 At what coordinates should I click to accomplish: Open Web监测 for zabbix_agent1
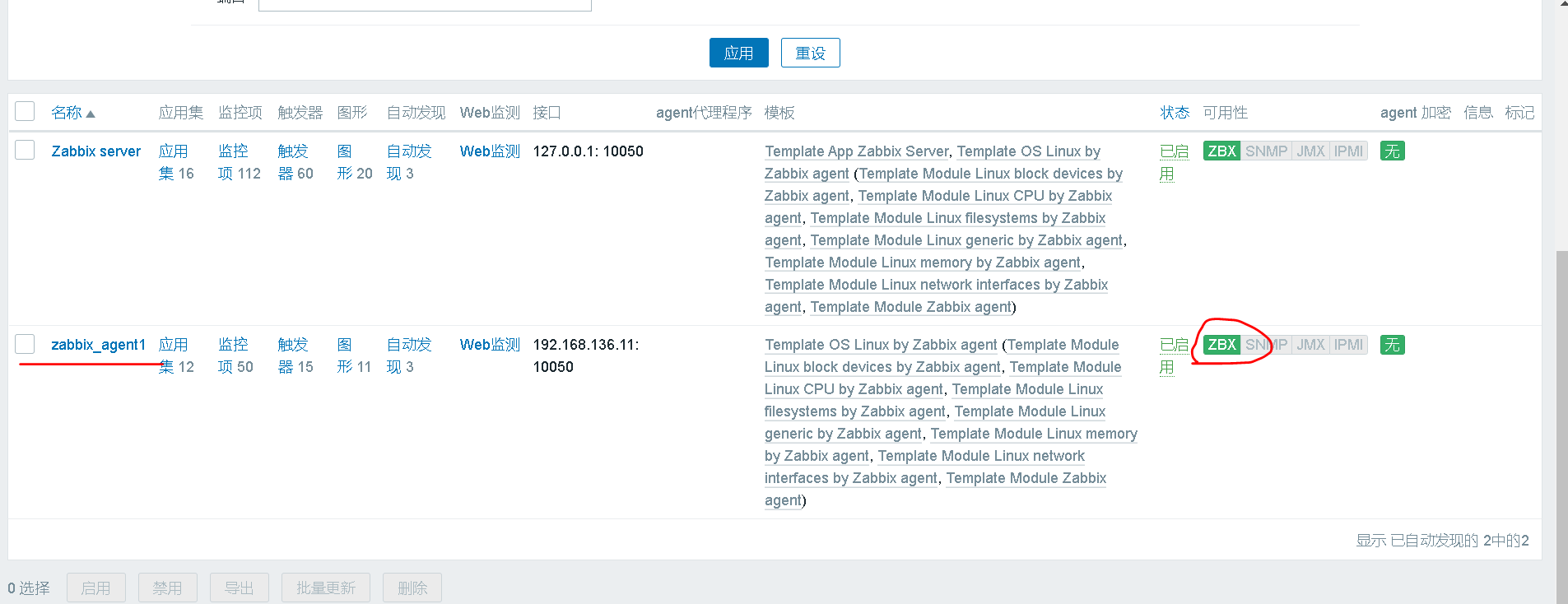(x=490, y=345)
